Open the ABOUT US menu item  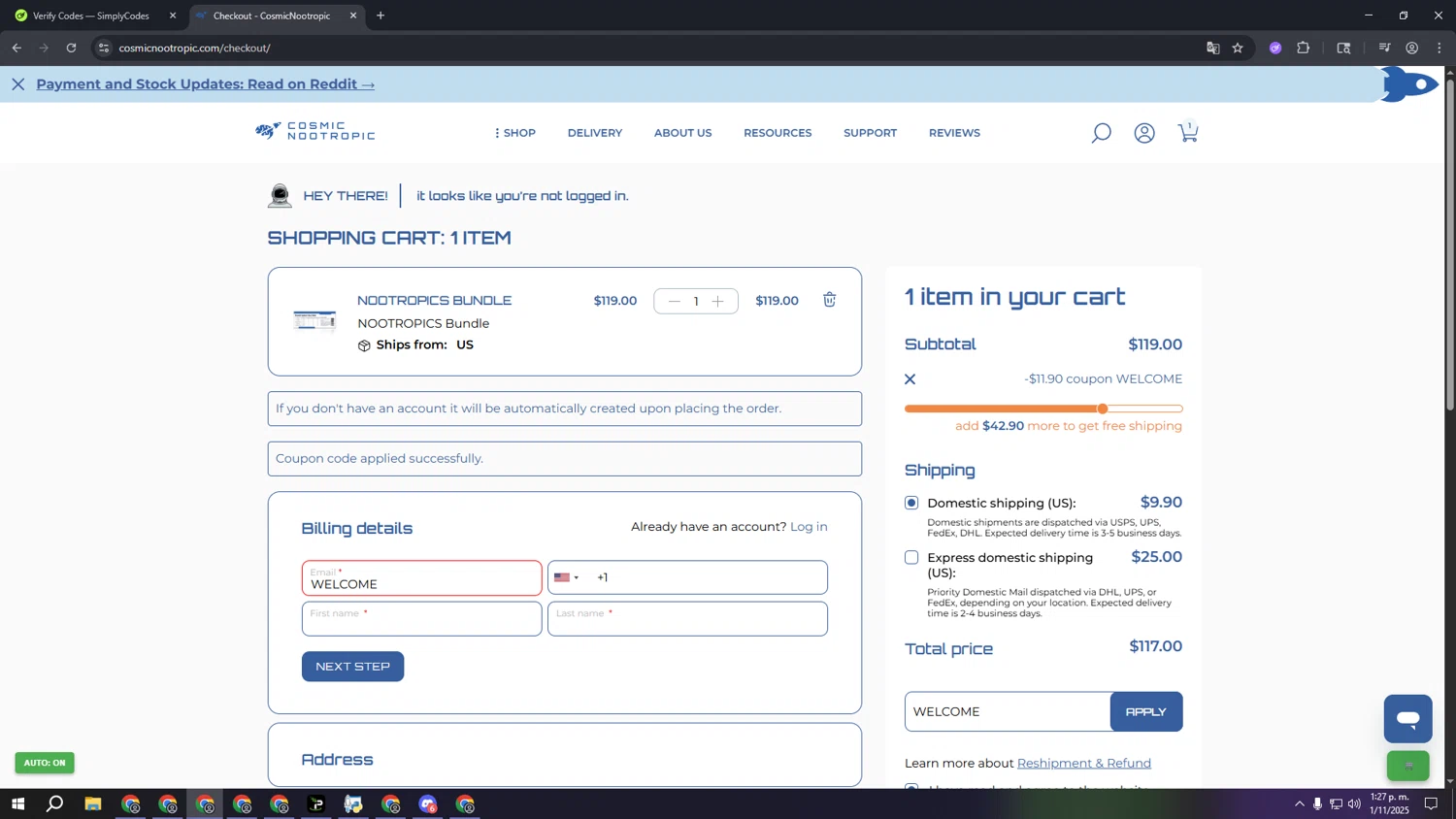tap(682, 133)
